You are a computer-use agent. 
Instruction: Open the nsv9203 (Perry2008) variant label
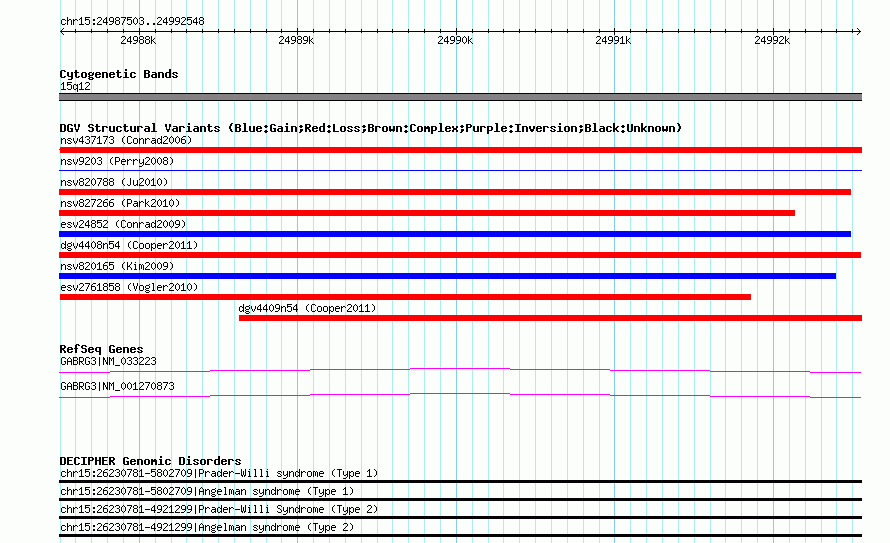[117, 161]
